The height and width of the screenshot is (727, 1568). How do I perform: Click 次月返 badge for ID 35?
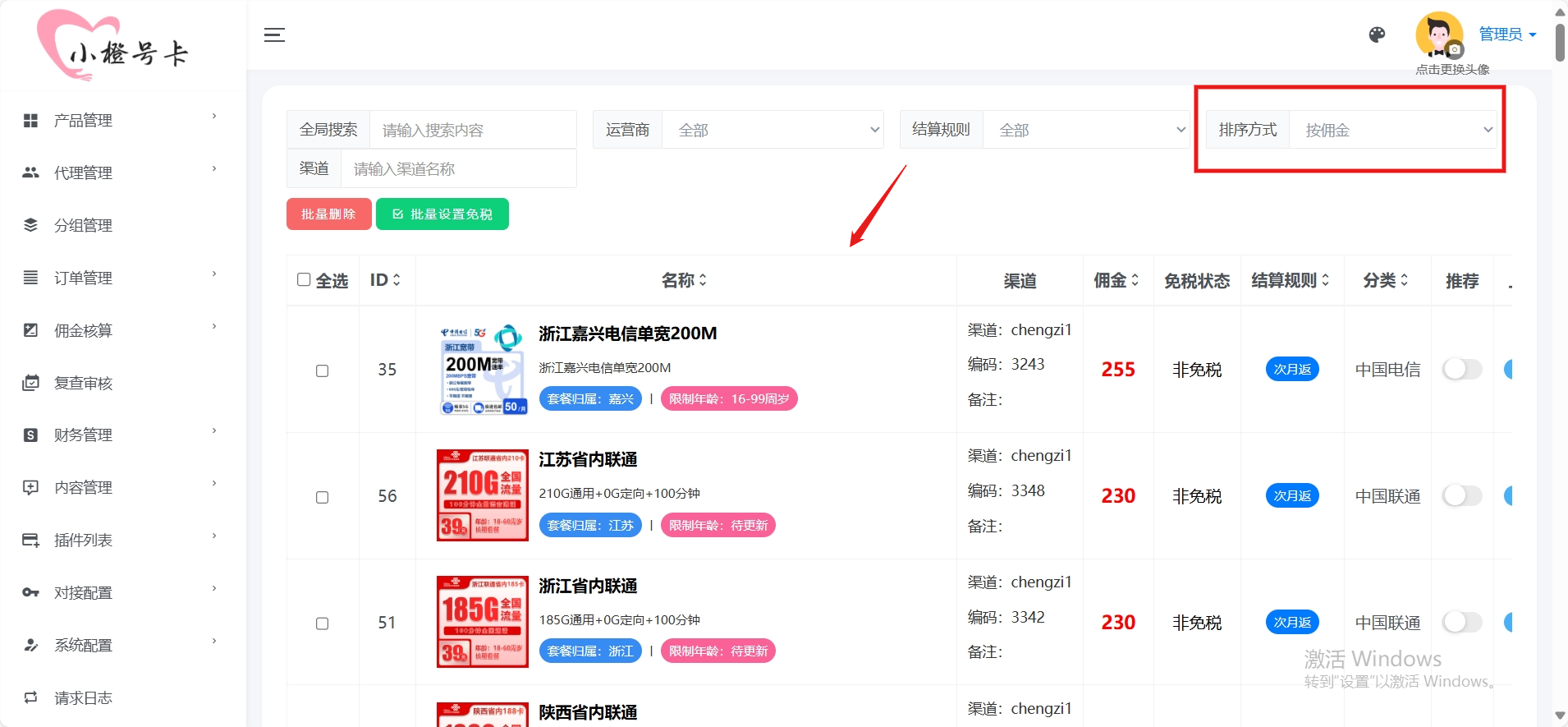click(1292, 369)
